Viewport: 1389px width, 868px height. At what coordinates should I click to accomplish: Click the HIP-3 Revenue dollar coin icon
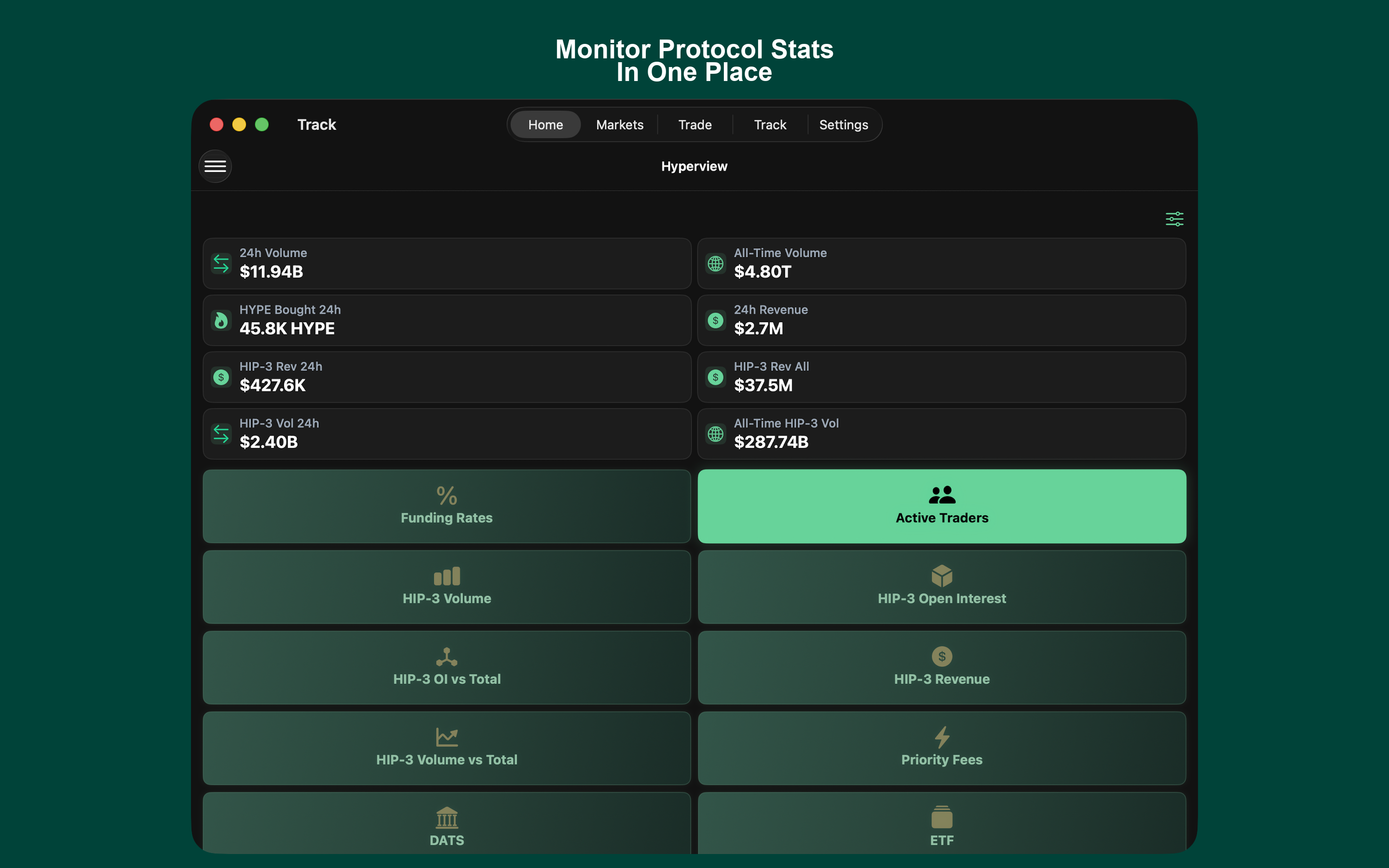pos(942,656)
